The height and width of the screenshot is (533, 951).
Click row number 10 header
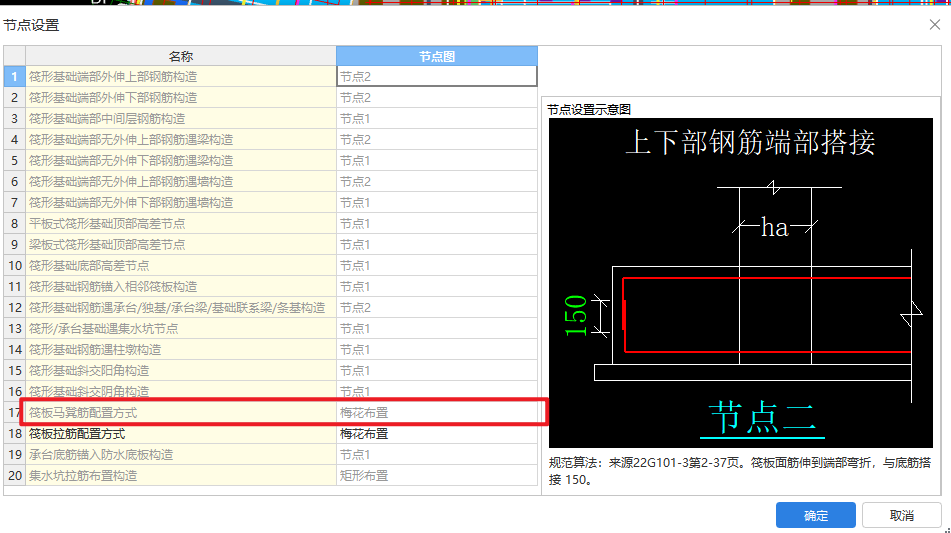(x=15, y=266)
